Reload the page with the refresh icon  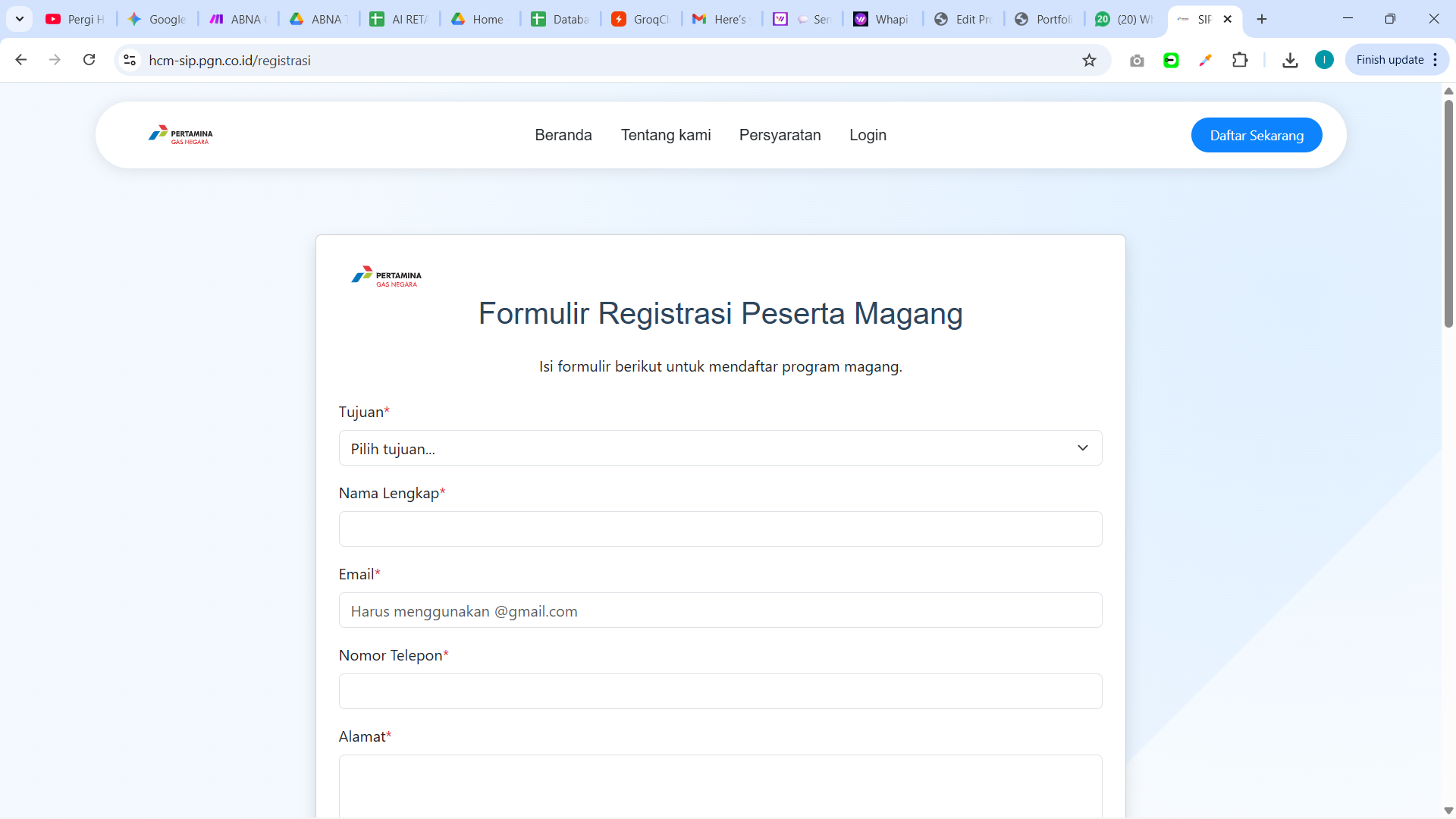pyautogui.click(x=89, y=60)
